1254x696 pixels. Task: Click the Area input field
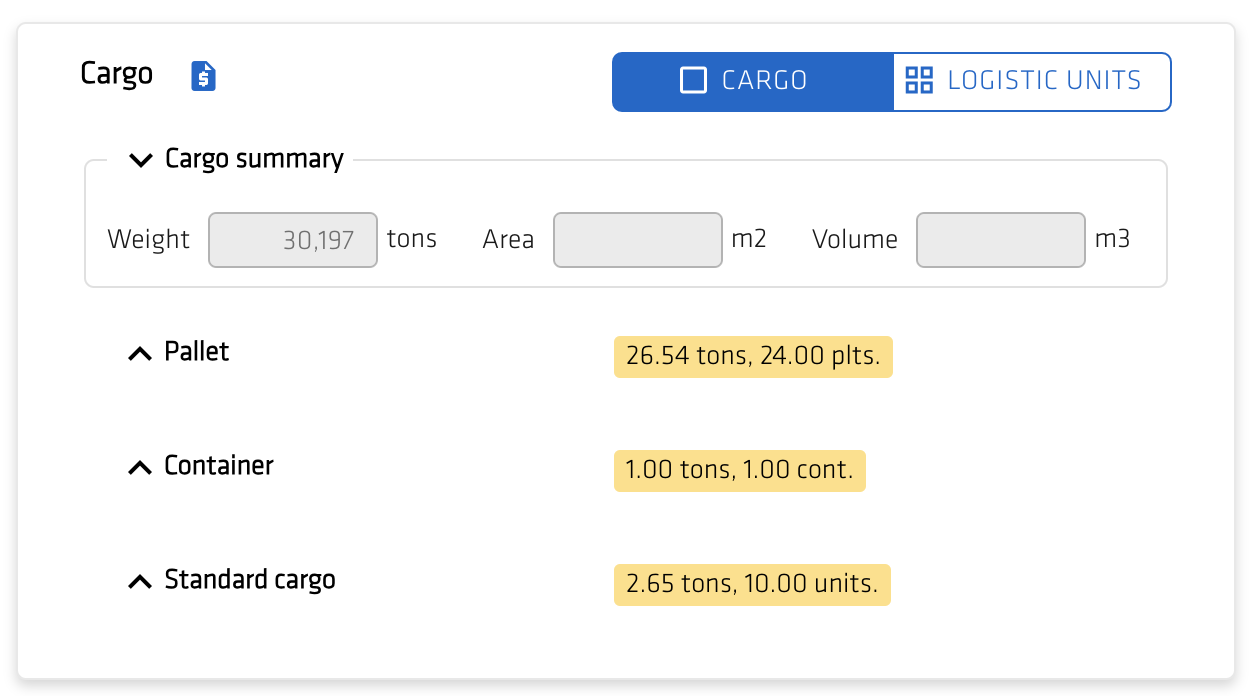[x=637, y=240]
